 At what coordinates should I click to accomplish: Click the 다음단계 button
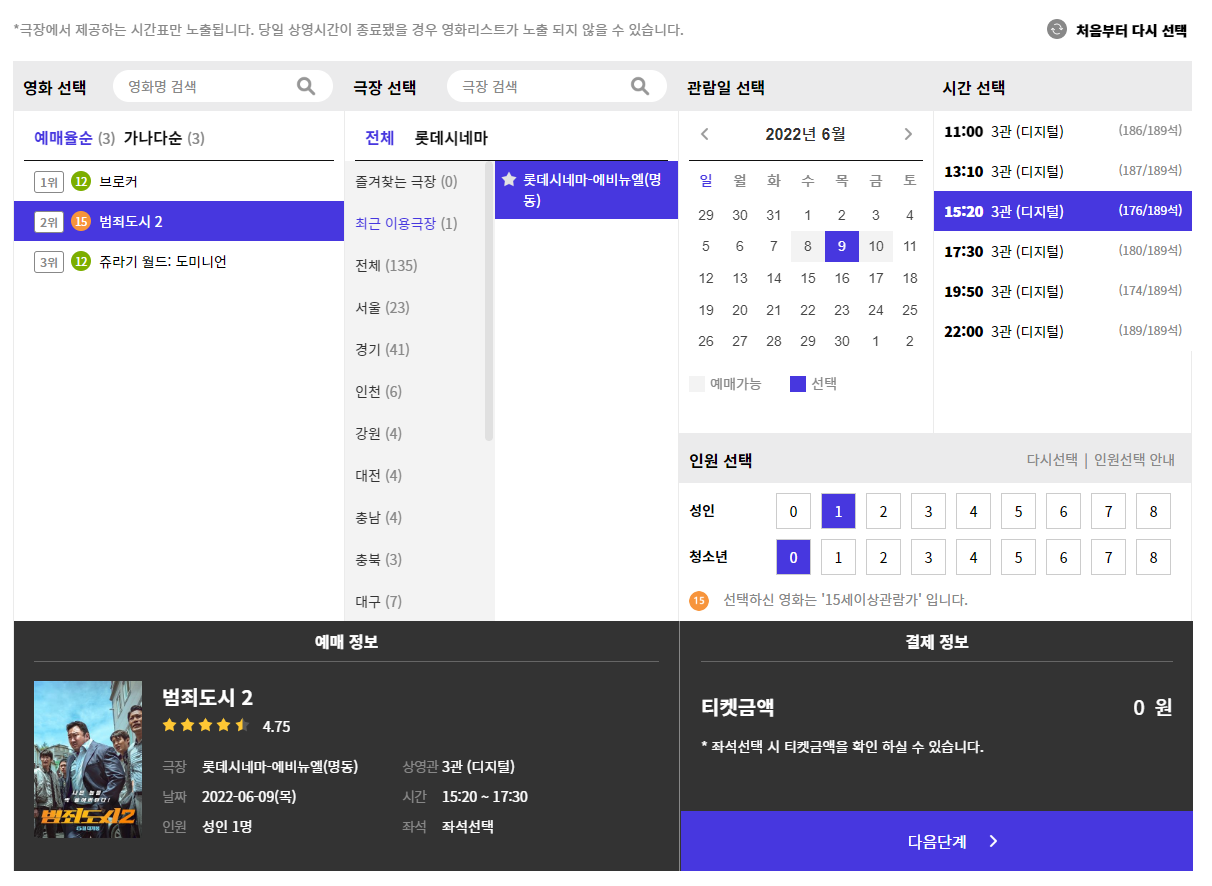(x=936, y=841)
